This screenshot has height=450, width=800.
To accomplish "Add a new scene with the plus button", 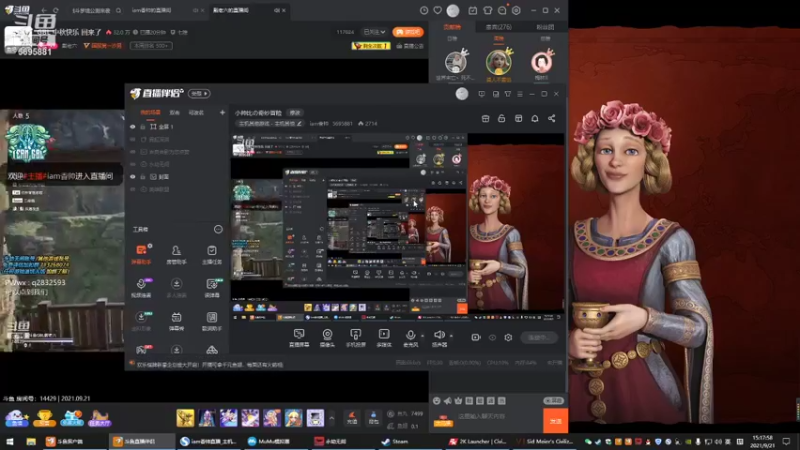I will coord(222,112).
